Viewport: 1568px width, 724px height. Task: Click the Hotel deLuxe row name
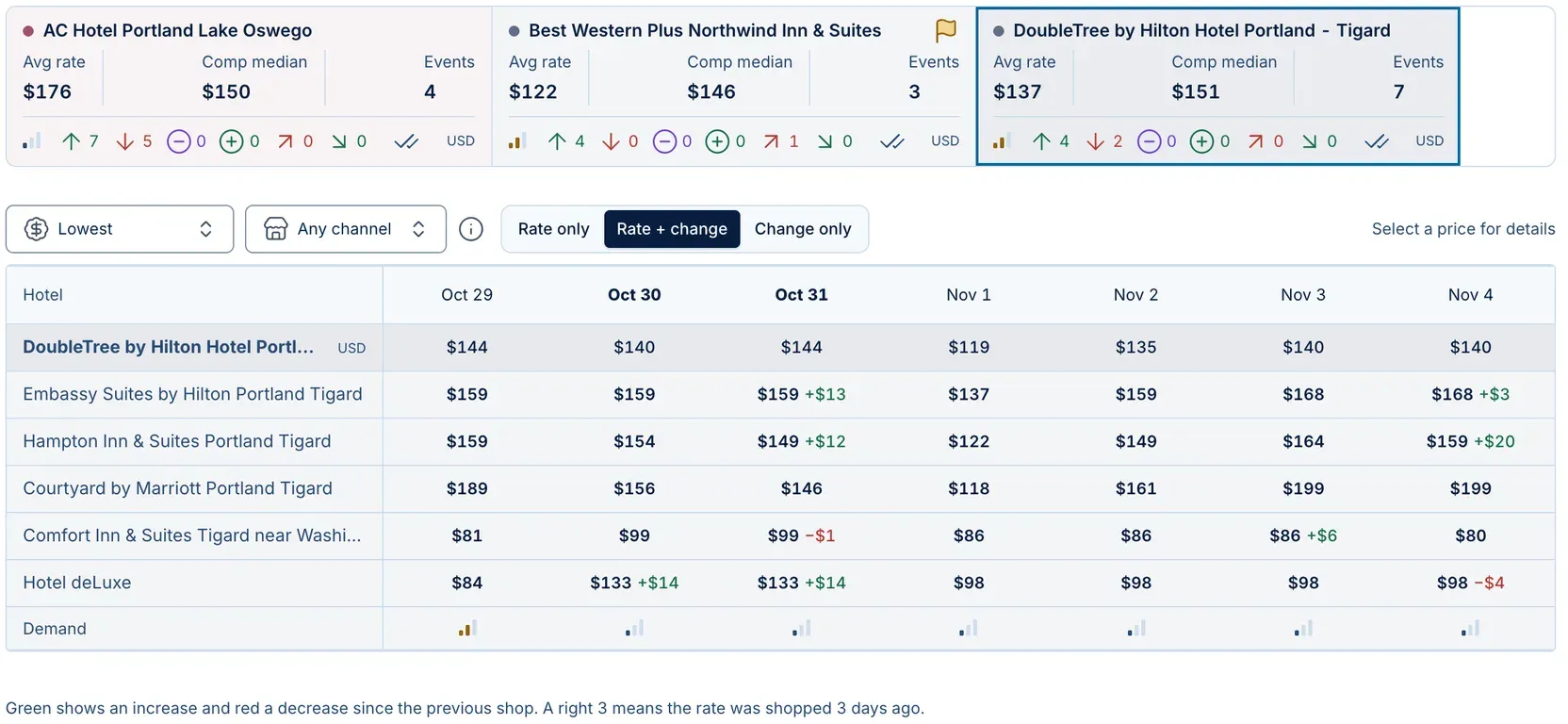point(77,583)
